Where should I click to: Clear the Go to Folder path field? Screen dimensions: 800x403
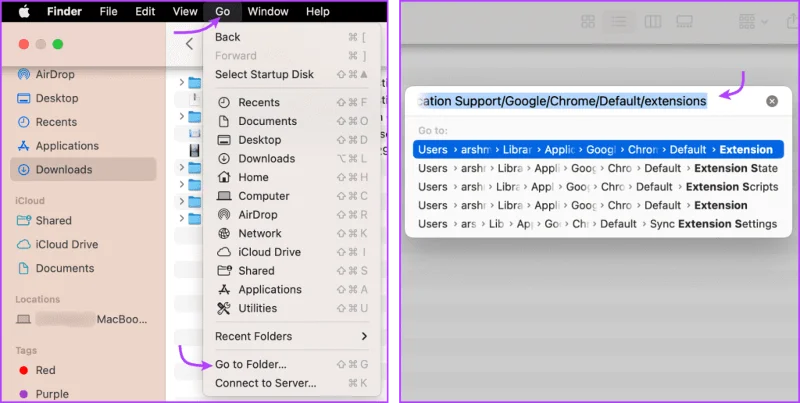772,101
